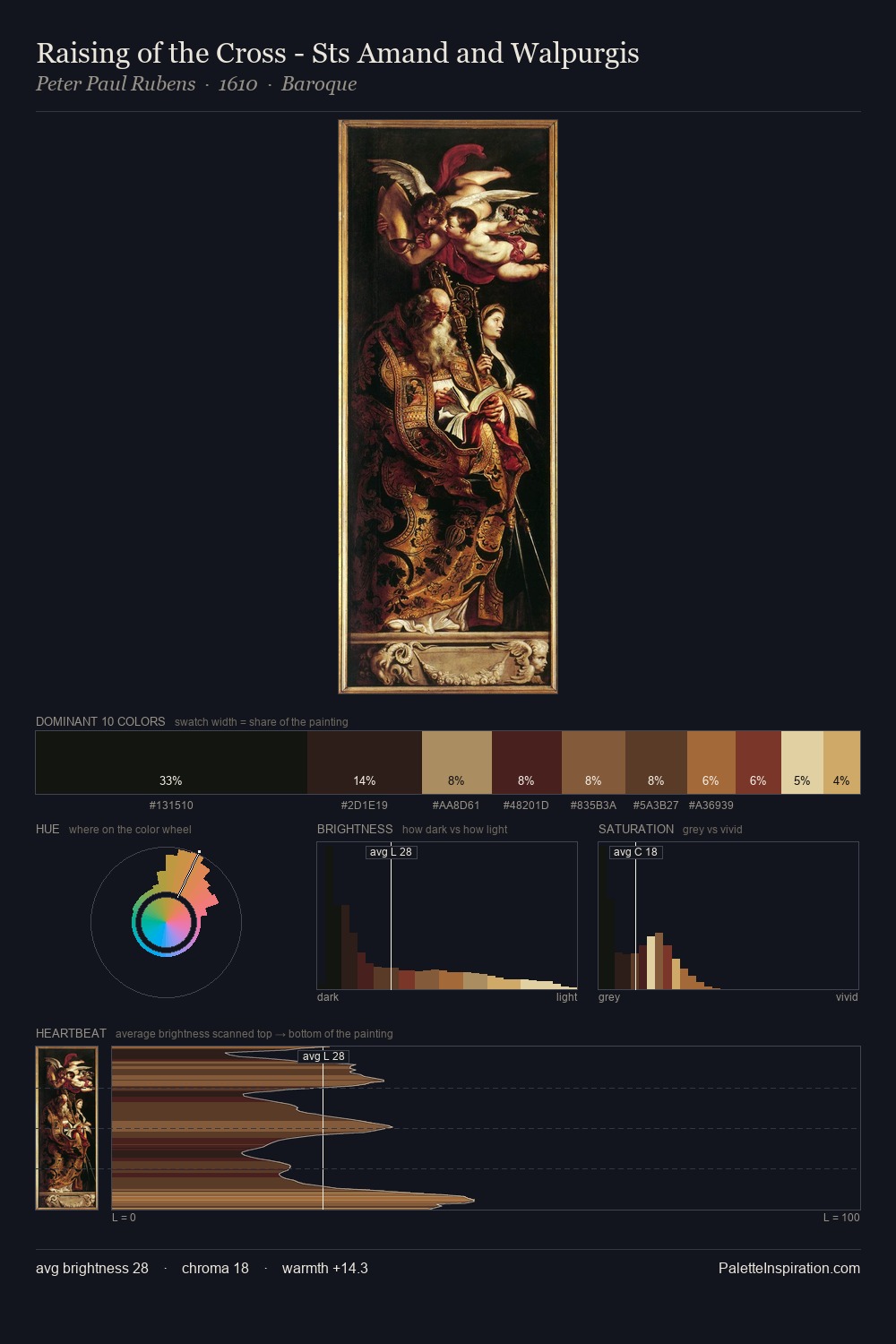Click 'swatch width = share of the painting' caption
Screen dimensions: 896x1344
click(262, 721)
